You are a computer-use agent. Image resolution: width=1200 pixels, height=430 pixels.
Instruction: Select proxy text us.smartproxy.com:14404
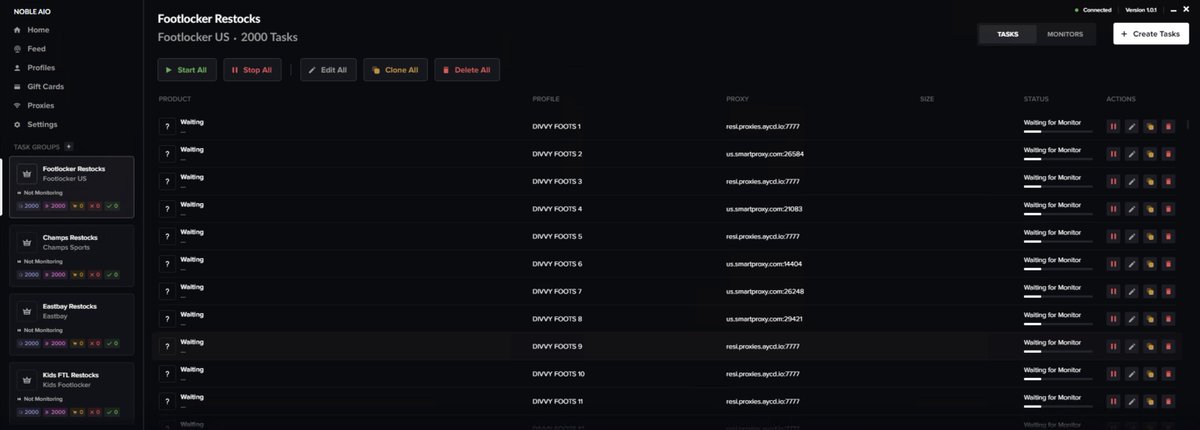pos(765,264)
